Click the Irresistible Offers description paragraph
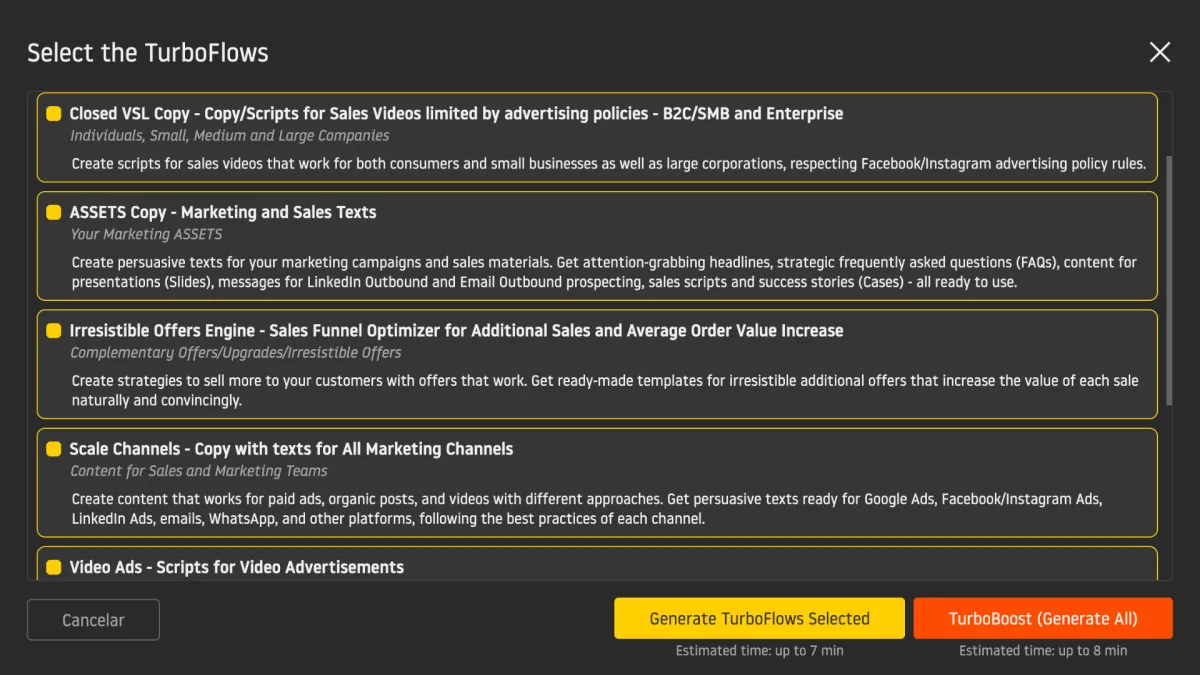This screenshot has width=1200, height=675. tap(605, 390)
